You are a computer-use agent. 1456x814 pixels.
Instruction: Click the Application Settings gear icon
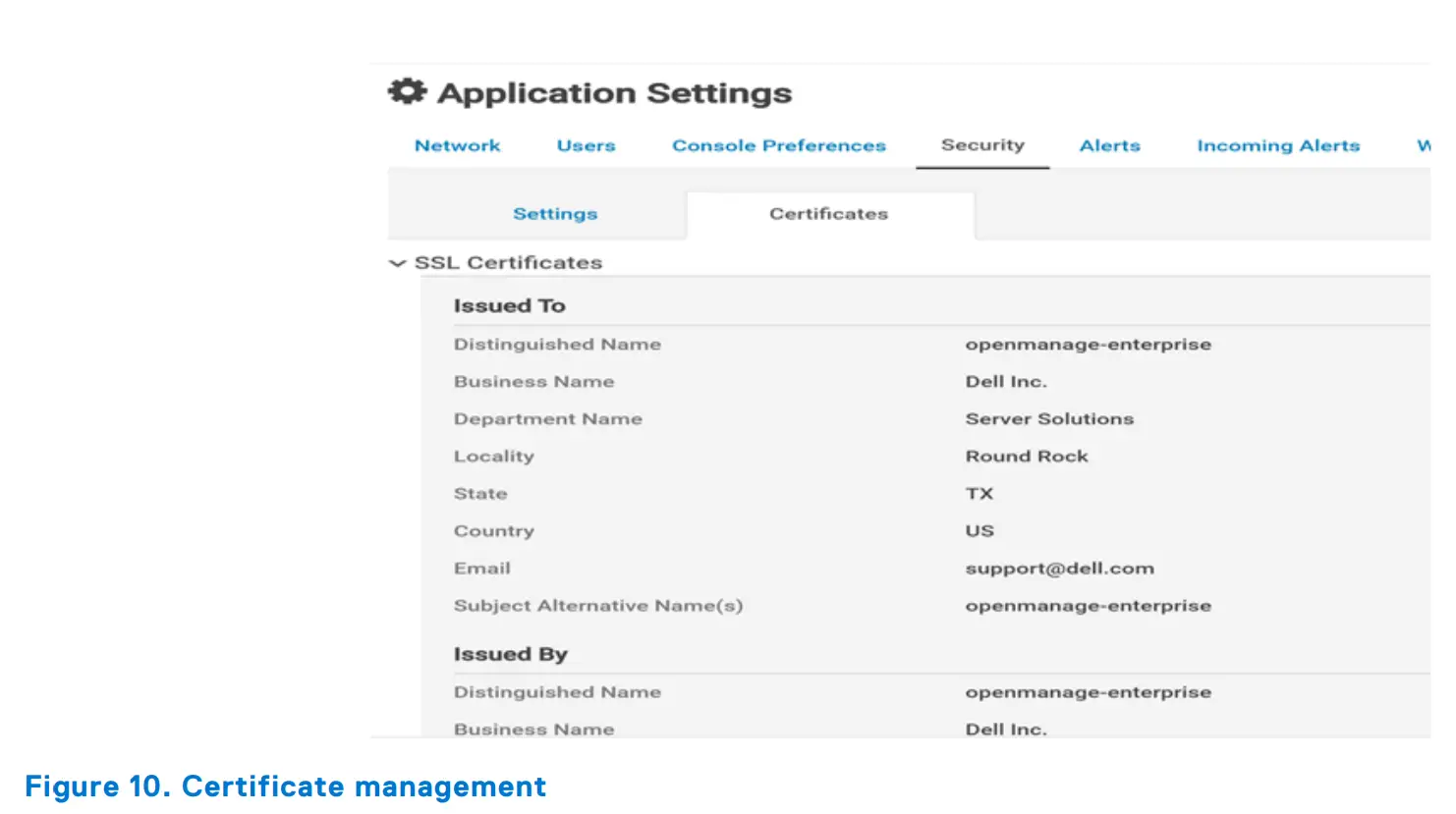click(x=406, y=91)
